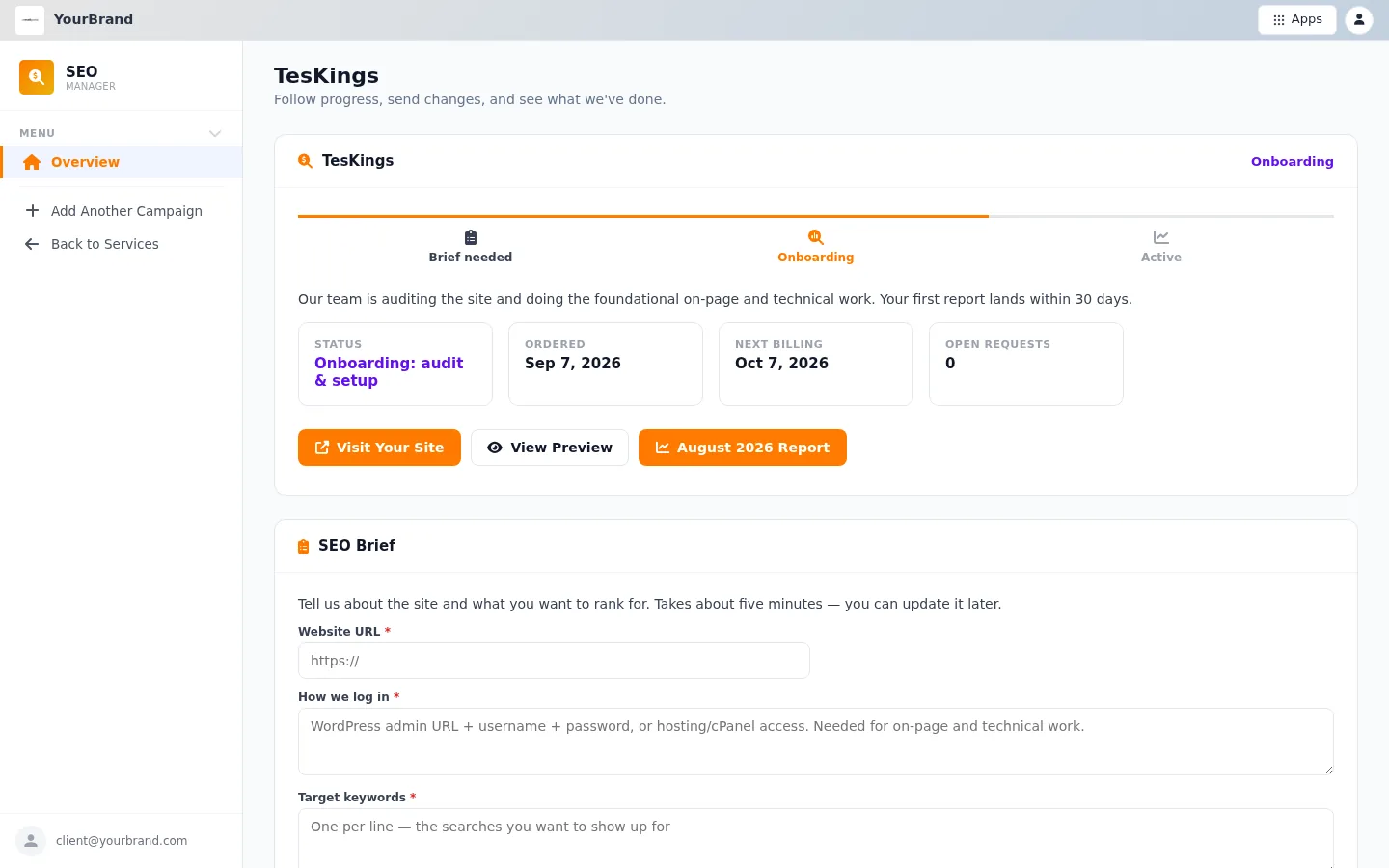The width and height of the screenshot is (1389, 868).
Task: Open the Apps launcher
Action: [x=1296, y=19]
